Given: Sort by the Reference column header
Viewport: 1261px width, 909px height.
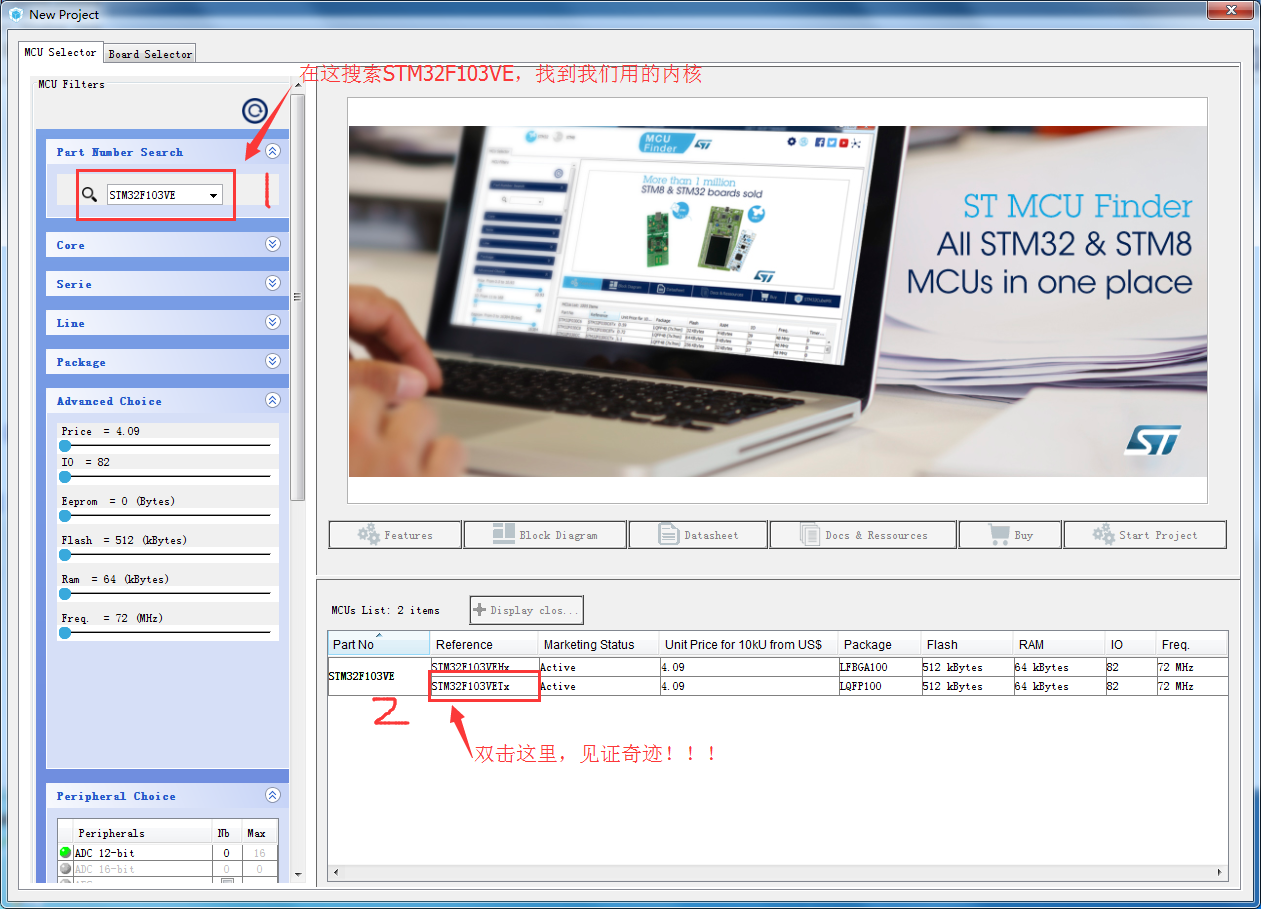Looking at the screenshot, I should 484,644.
